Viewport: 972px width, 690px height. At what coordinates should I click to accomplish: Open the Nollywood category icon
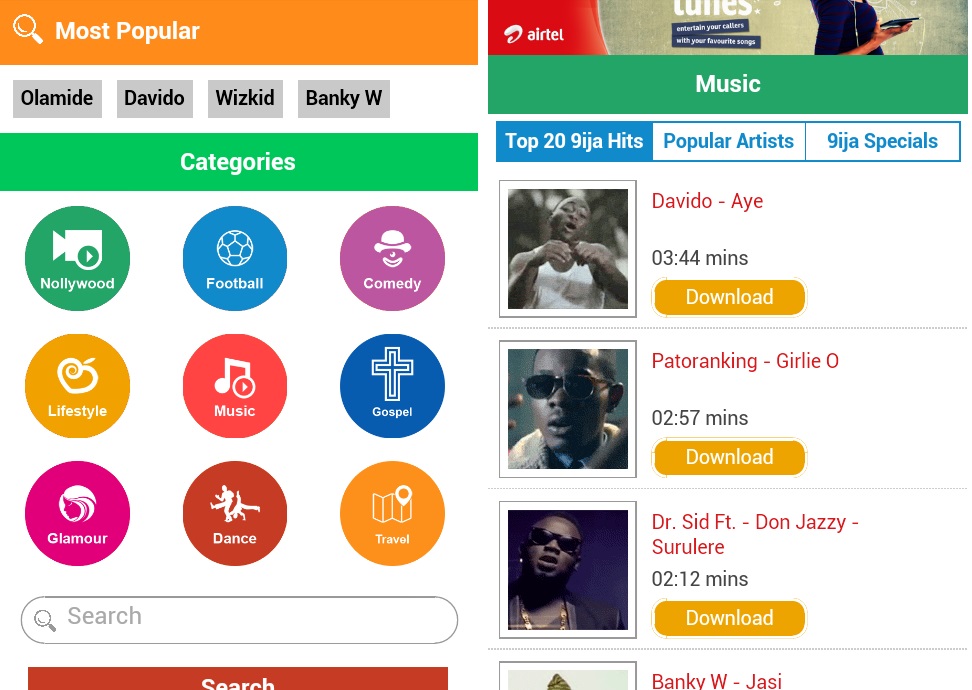(x=77, y=258)
